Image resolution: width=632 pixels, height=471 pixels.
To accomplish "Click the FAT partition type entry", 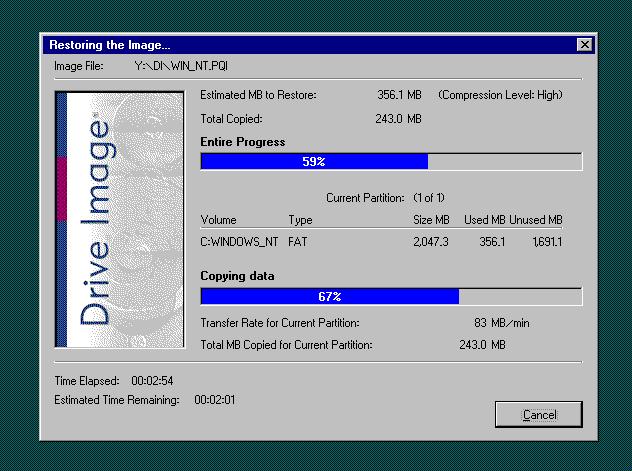I will (x=298, y=242).
